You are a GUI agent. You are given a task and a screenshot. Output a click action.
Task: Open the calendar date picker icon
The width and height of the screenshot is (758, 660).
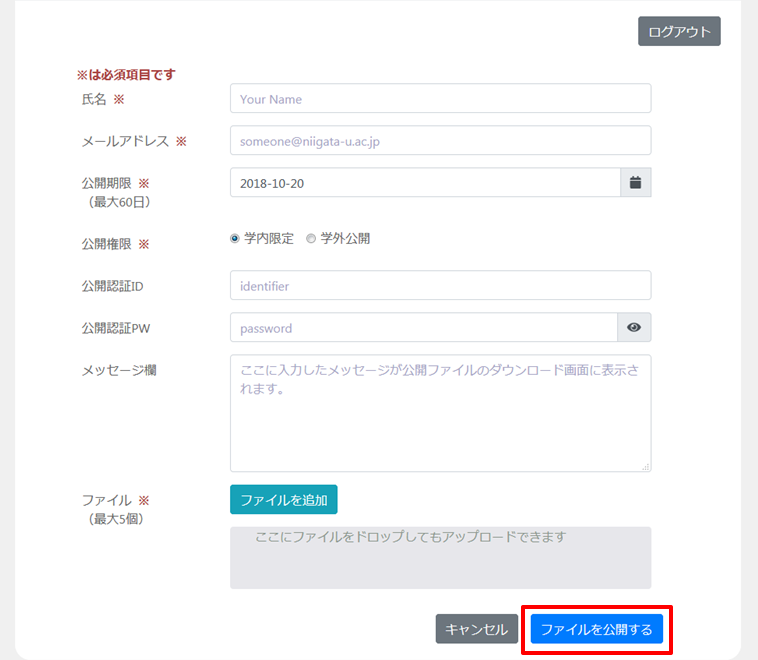[x=635, y=183]
